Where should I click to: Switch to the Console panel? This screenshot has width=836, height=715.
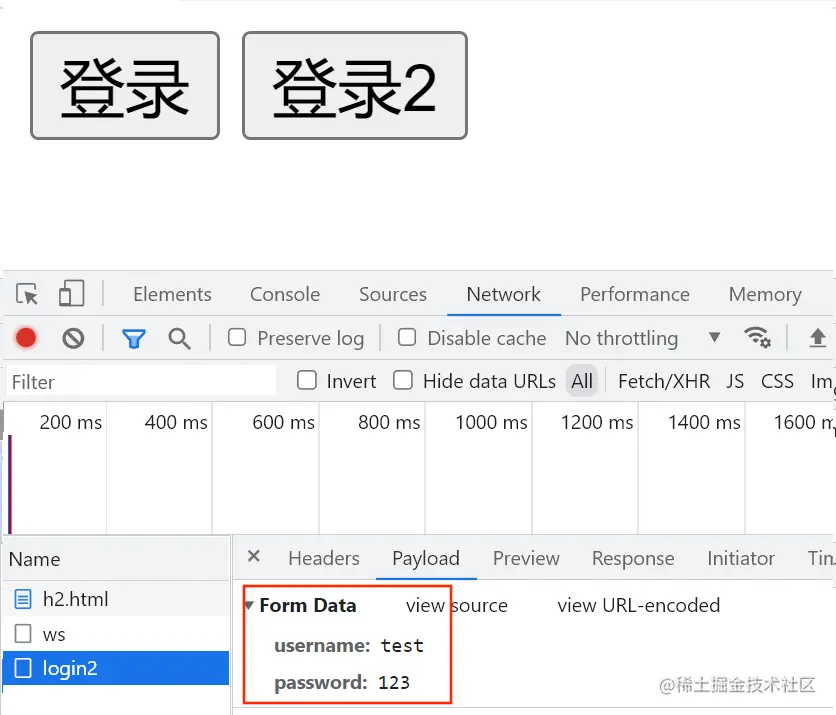pos(284,294)
